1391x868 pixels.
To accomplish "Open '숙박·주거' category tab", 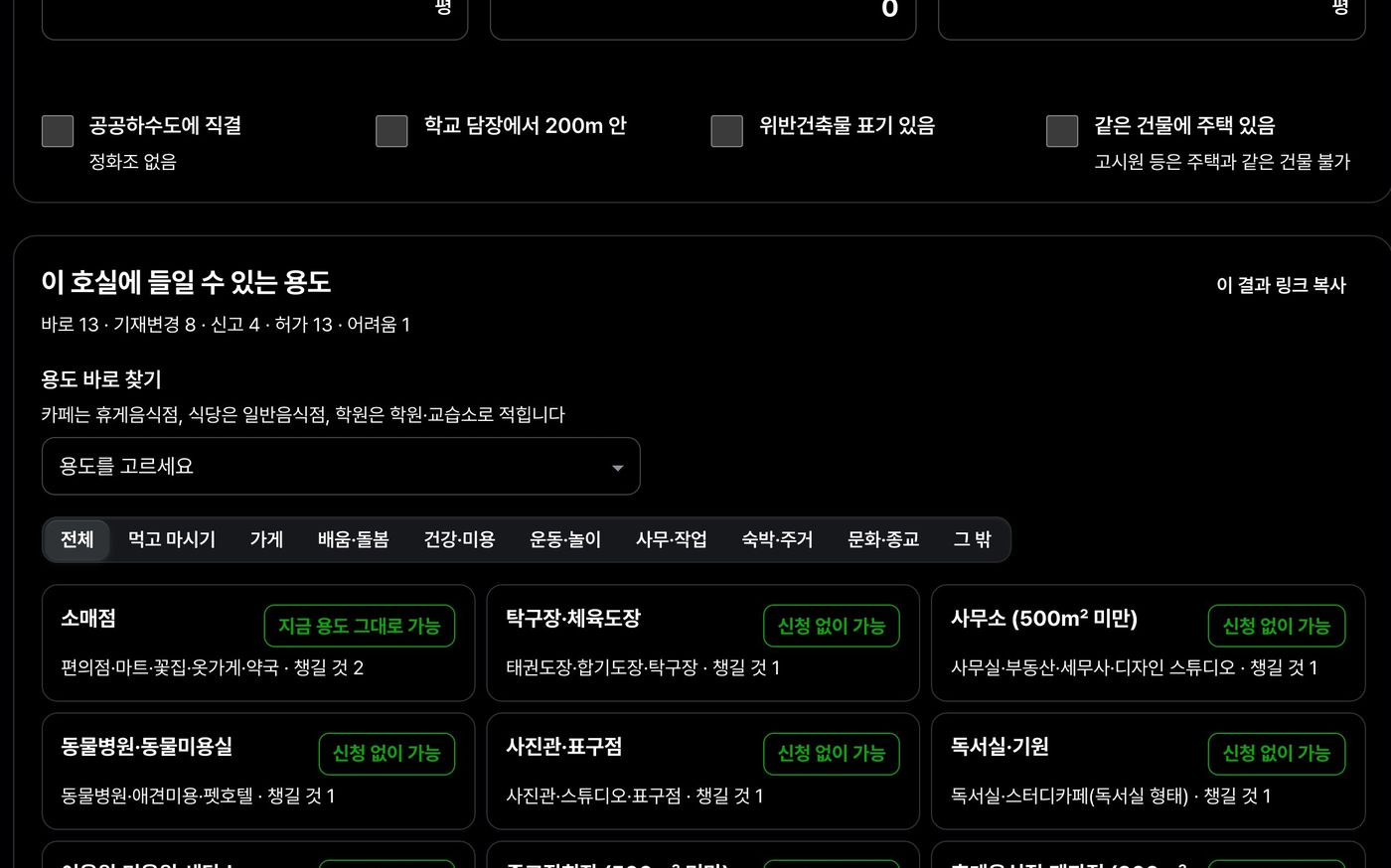I will click(x=777, y=539).
